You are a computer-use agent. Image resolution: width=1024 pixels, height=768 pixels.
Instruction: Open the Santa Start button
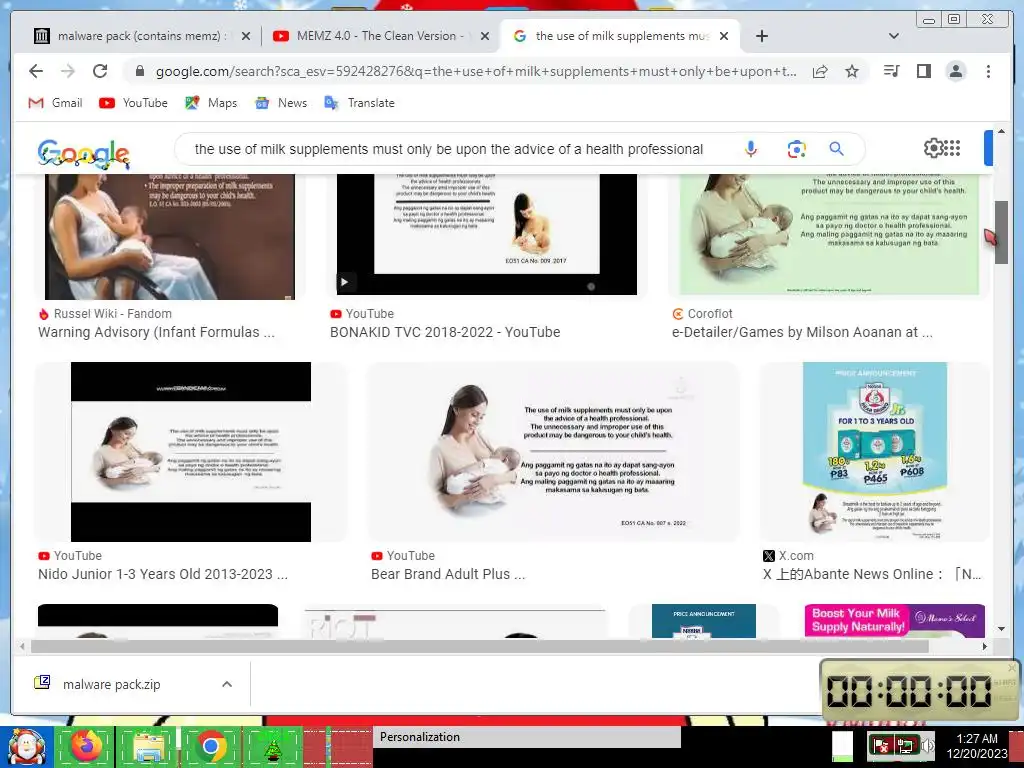pos(26,746)
